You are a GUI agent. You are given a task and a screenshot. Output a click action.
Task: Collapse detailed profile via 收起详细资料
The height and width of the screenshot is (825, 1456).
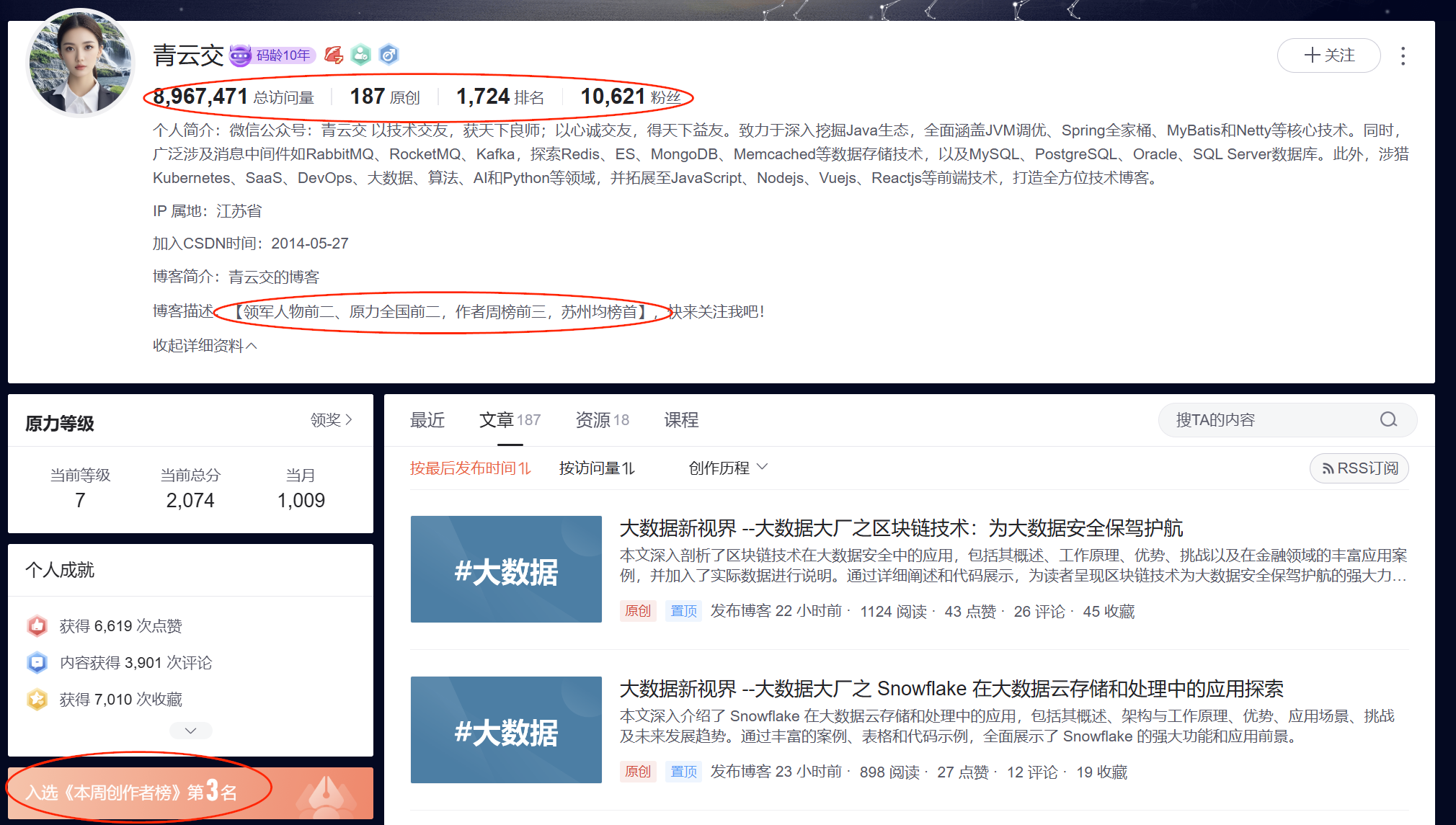(205, 346)
